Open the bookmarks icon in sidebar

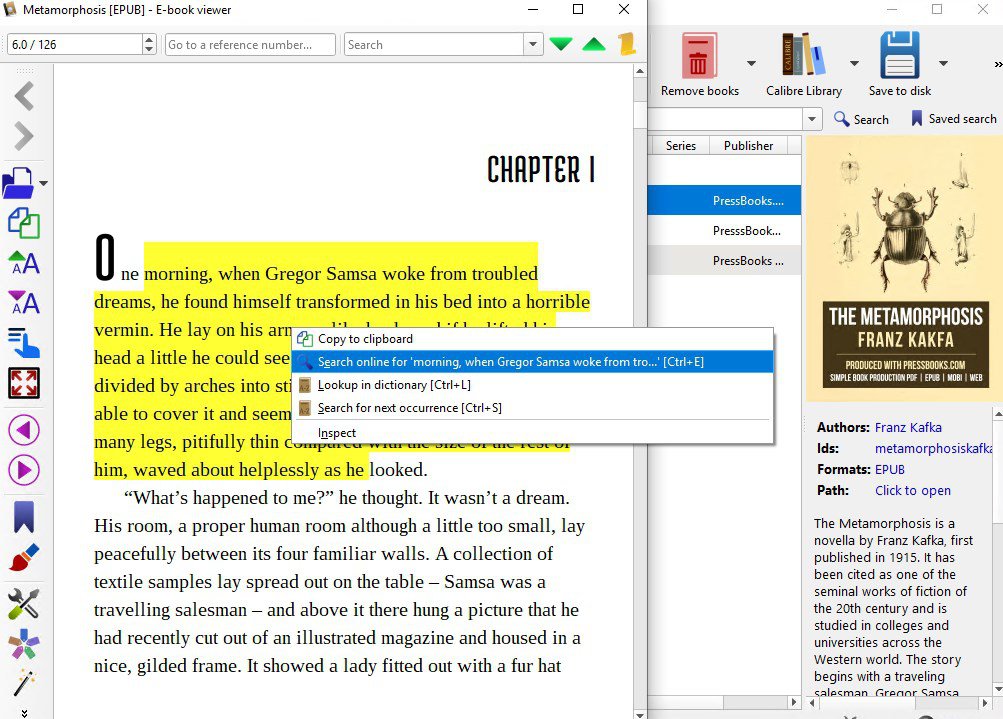24,517
